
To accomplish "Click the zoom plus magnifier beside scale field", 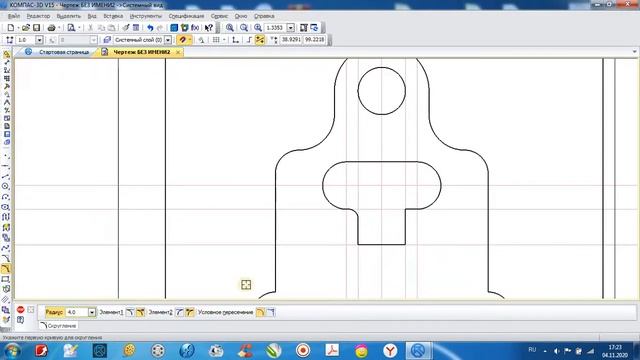I will pyautogui.click(x=258, y=28).
